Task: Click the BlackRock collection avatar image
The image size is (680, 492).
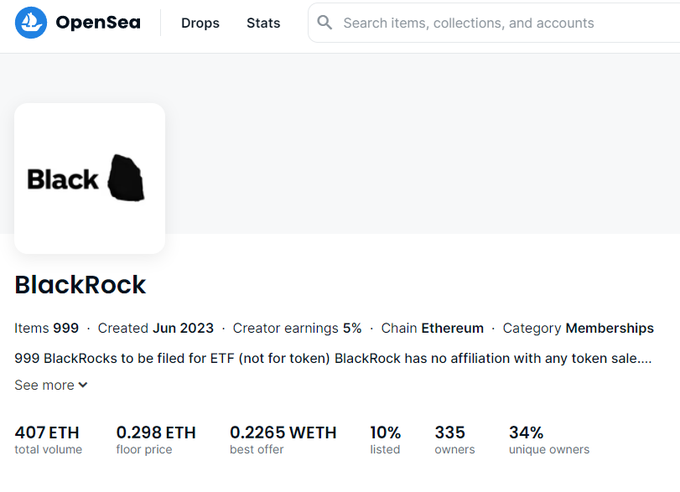Action: click(90, 178)
